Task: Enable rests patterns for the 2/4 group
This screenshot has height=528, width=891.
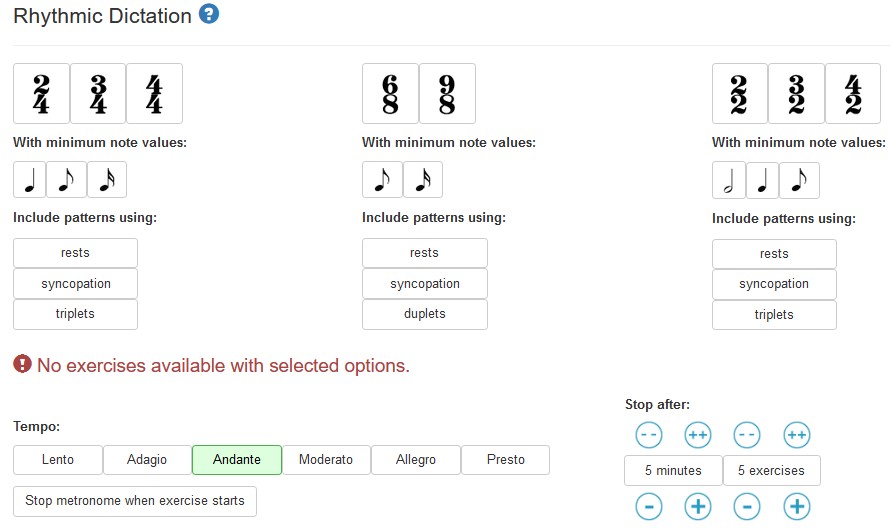Action: click(x=75, y=253)
